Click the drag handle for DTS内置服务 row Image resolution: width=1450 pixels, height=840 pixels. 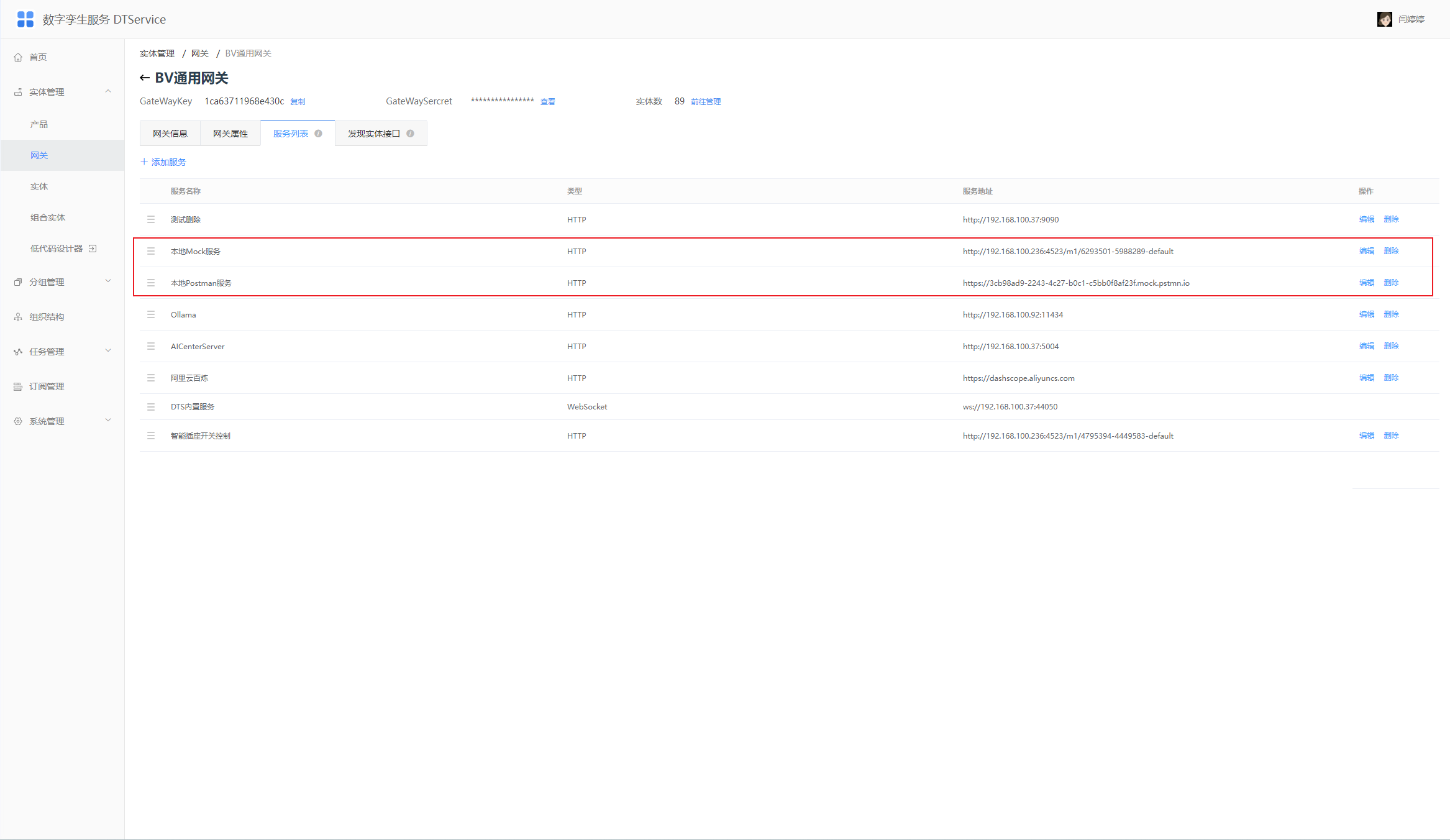(151, 407)
